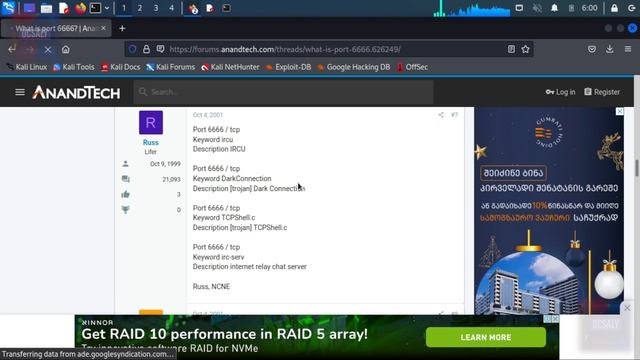Open the Kali Linux bookmark
640x360 pixels.
[x=27, y=67]
